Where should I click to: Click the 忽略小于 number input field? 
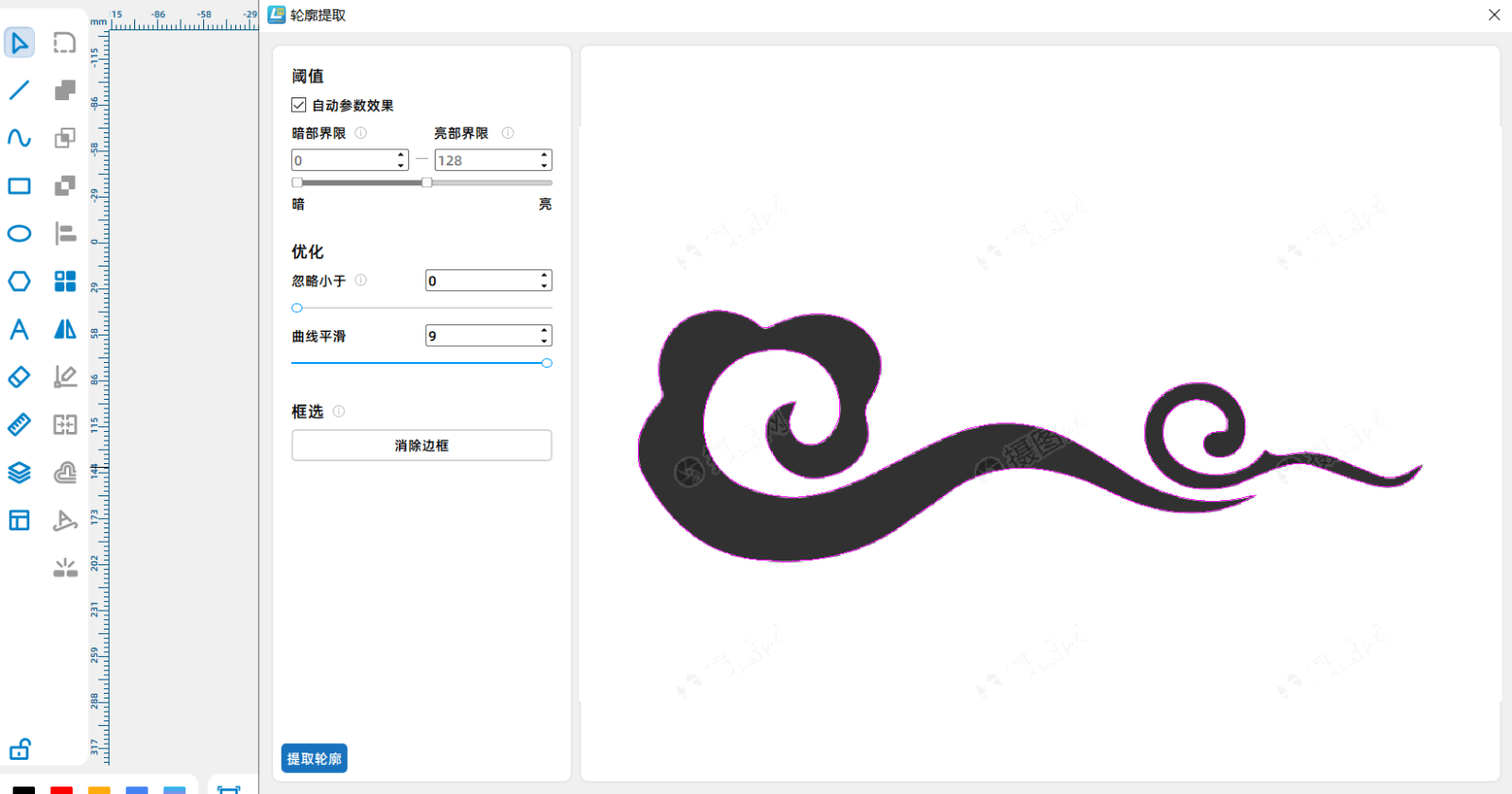(x=480, y=281)
